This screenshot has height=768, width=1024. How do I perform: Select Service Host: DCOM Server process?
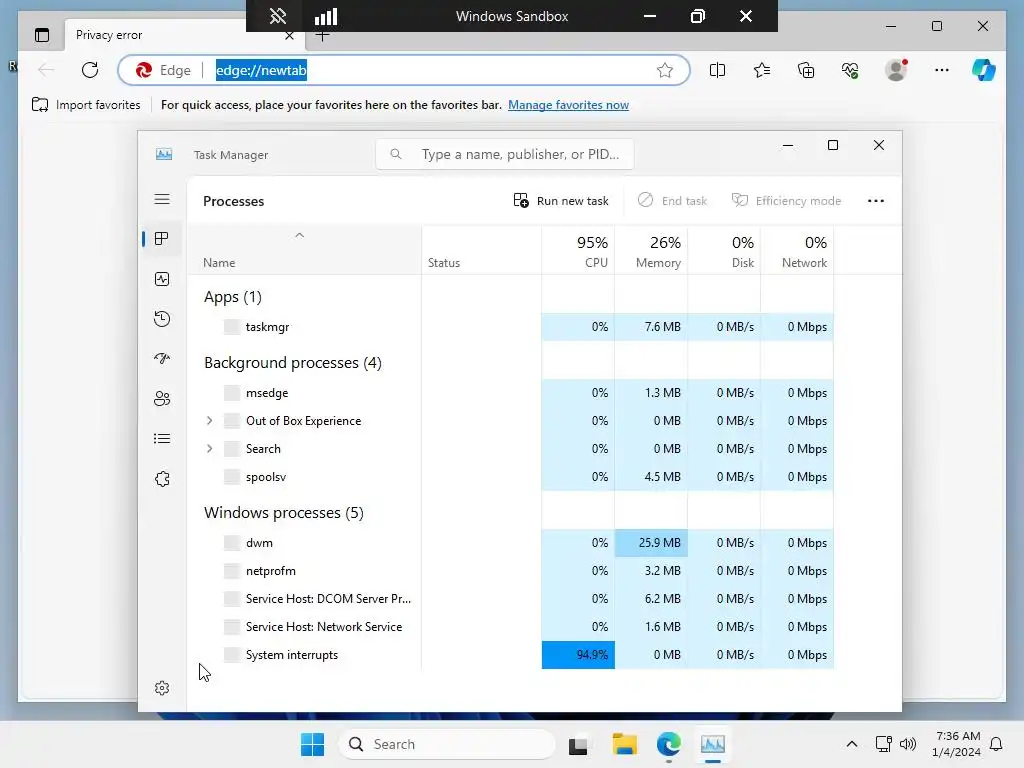pos(510,599)
